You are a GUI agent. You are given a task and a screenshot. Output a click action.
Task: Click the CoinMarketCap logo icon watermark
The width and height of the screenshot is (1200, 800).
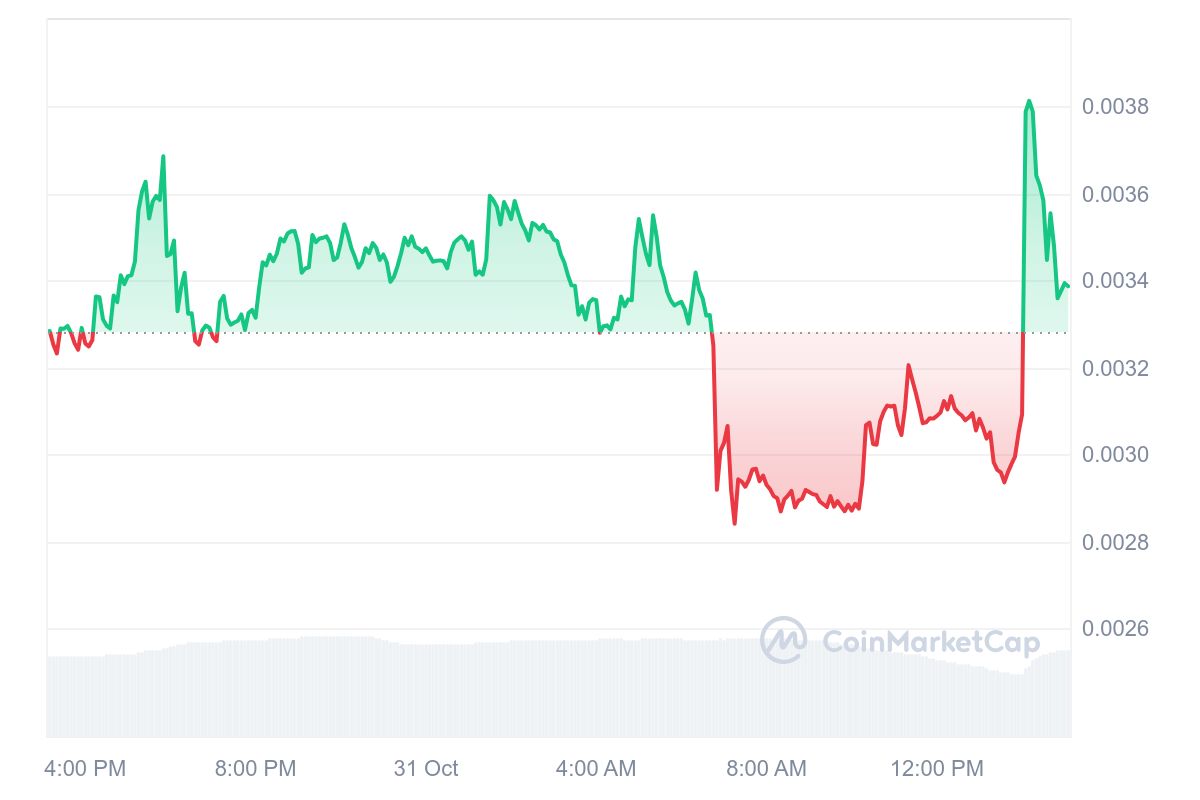point(783,640)
